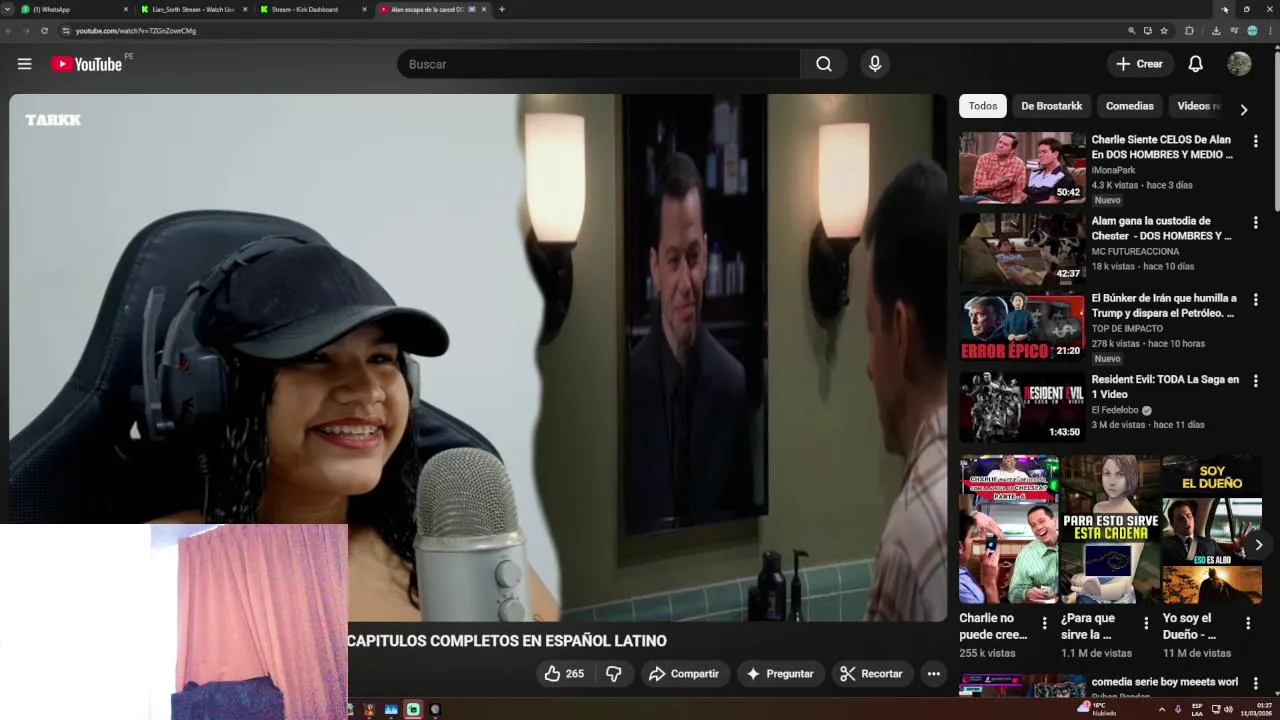Viewport: 1280px width, 720px height.
Task: Click the search magnifier button
Action: click(823, 64)
